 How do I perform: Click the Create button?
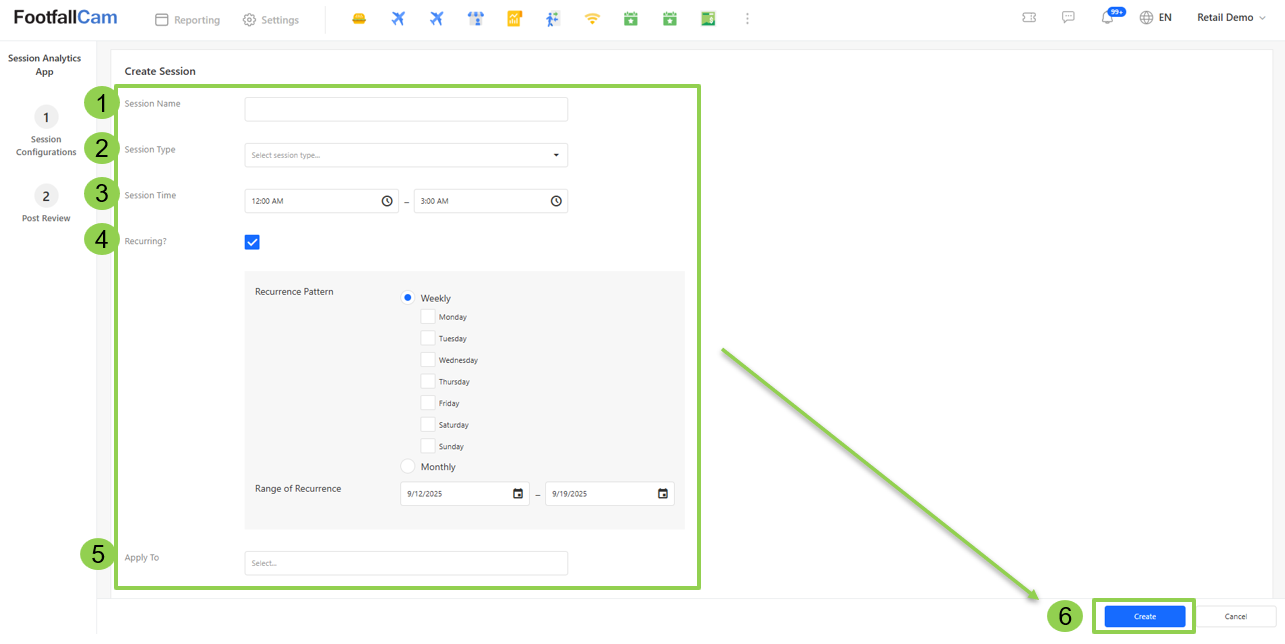coord(1145,617)
